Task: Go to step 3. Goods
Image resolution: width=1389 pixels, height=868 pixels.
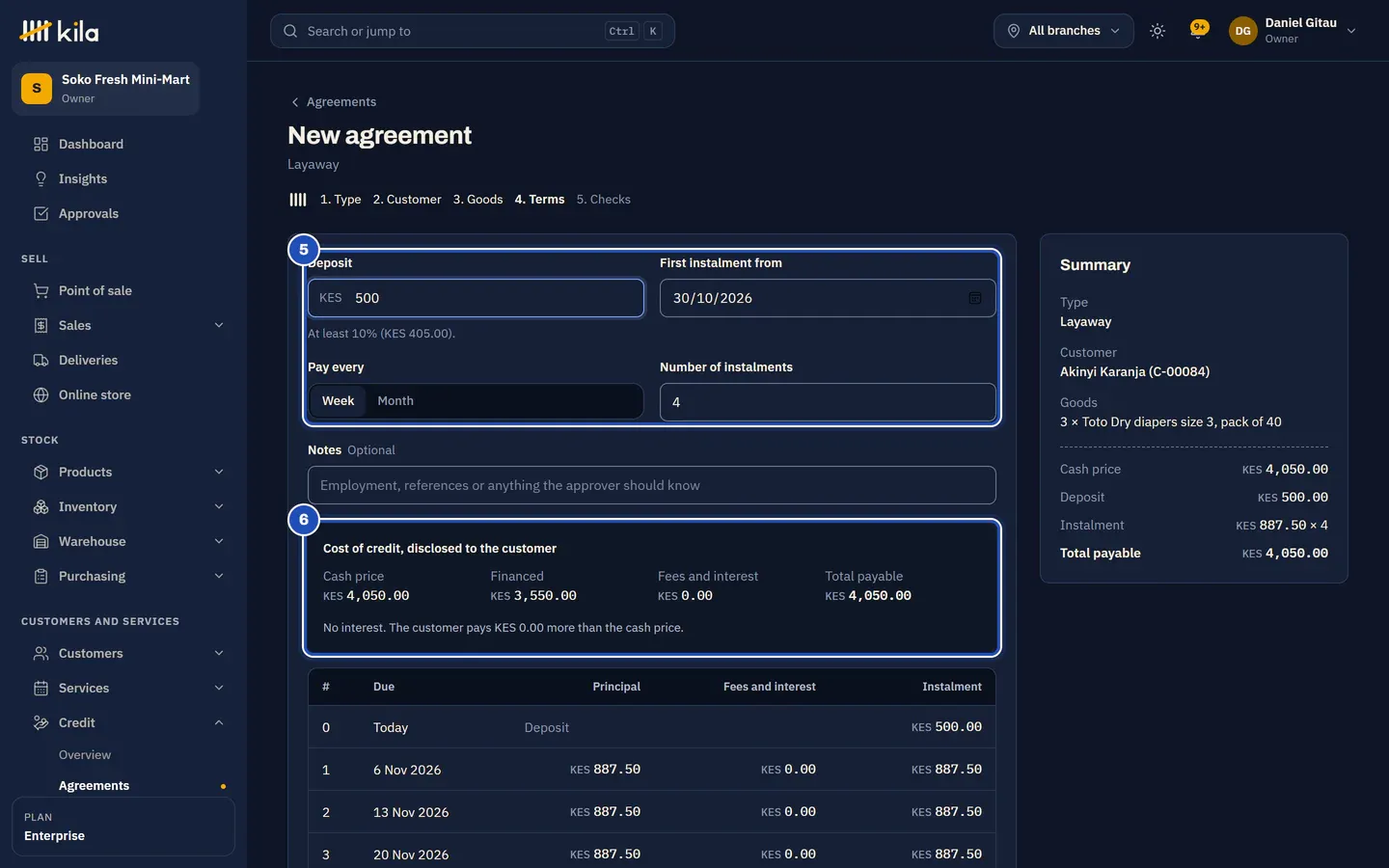Action: click(x=478, y=200)
